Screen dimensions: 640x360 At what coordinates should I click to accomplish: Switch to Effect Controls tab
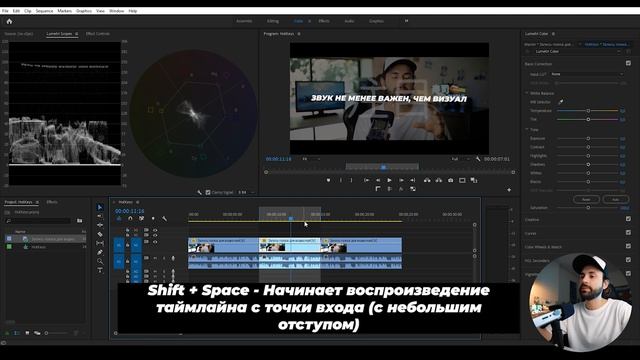[x=98, y=34]
